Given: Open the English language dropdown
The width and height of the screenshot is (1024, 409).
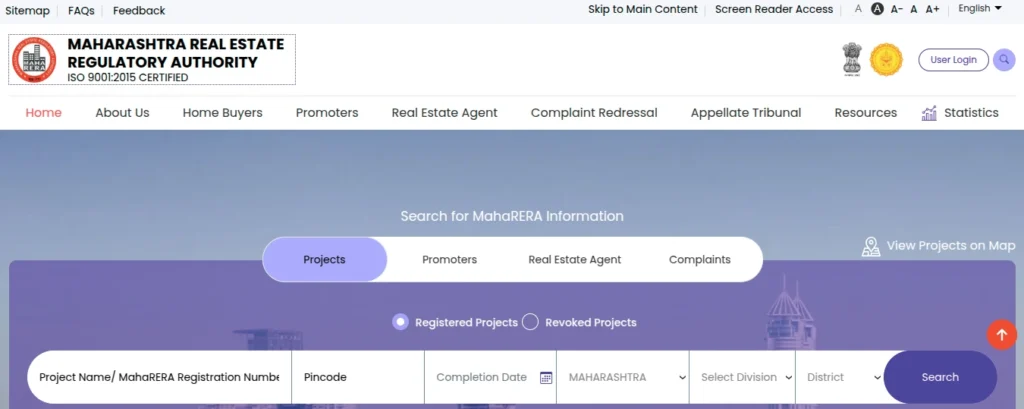Looking at the screenshot, I should (x=980, y=8).
